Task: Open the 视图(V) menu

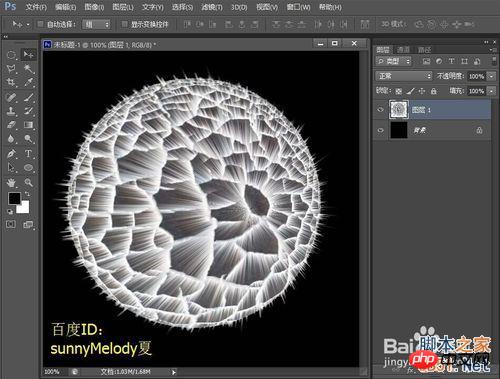Action: pos(267,7)
